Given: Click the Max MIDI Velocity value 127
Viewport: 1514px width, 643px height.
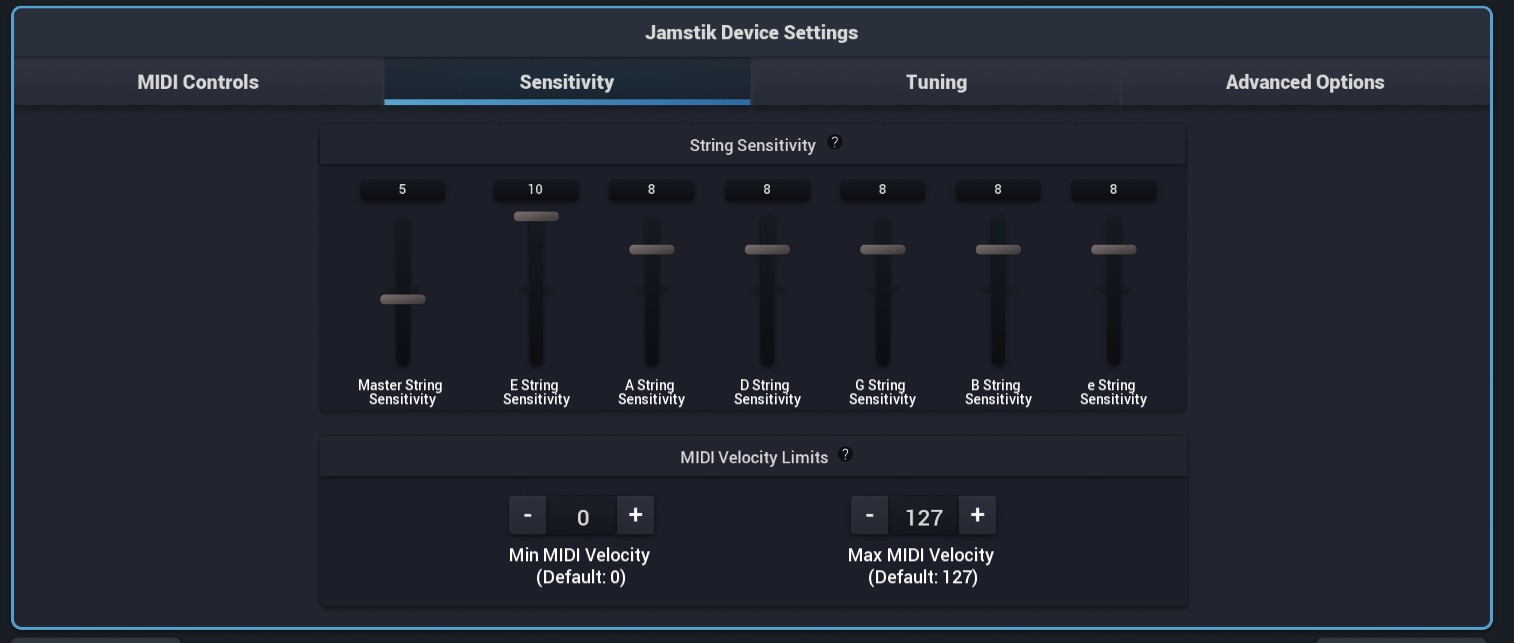Looking at the screenshot, I should coord(924,517).
